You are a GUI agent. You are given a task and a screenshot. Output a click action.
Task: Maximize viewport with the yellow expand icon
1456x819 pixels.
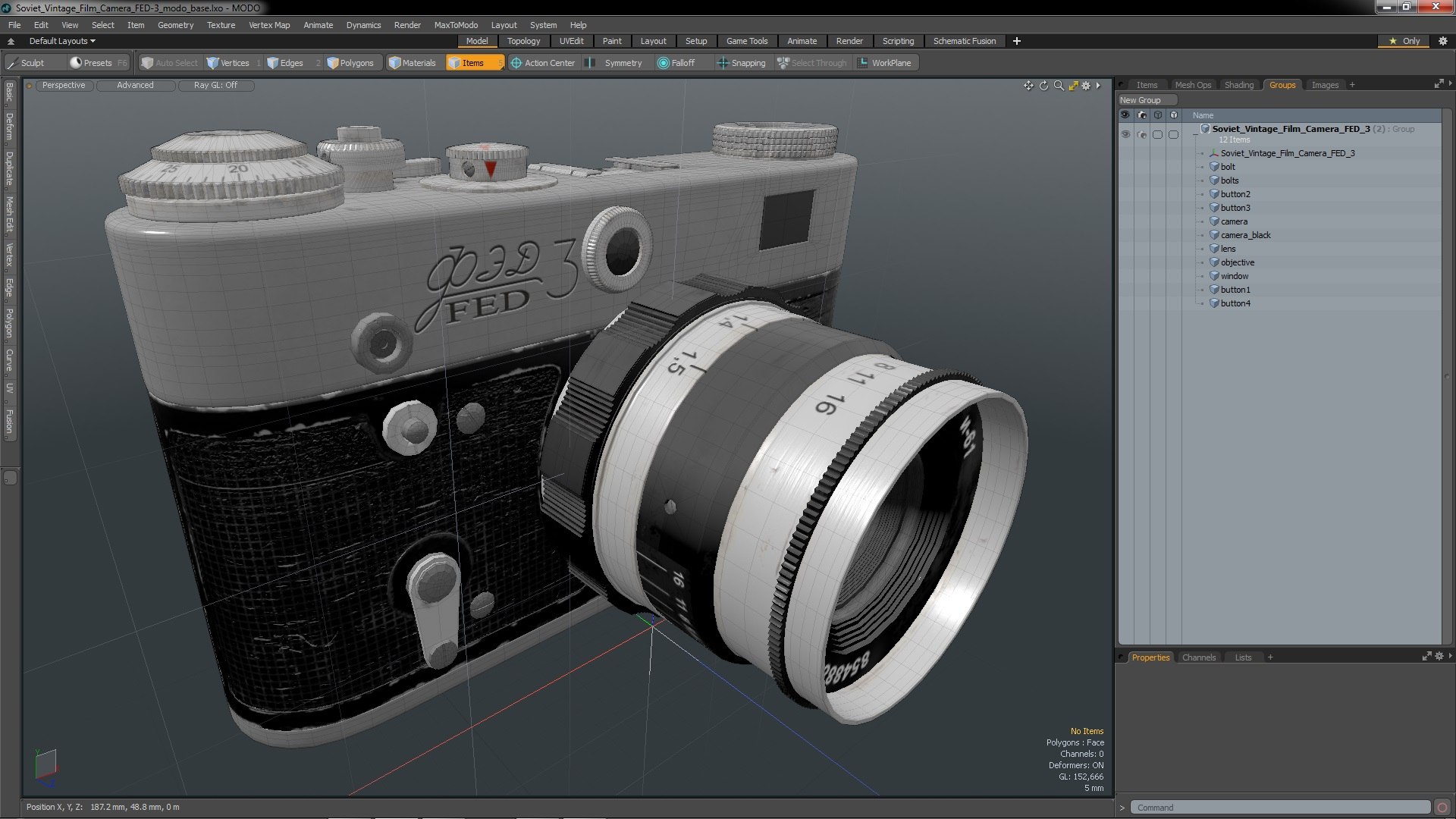click(x=1073, y=86)
